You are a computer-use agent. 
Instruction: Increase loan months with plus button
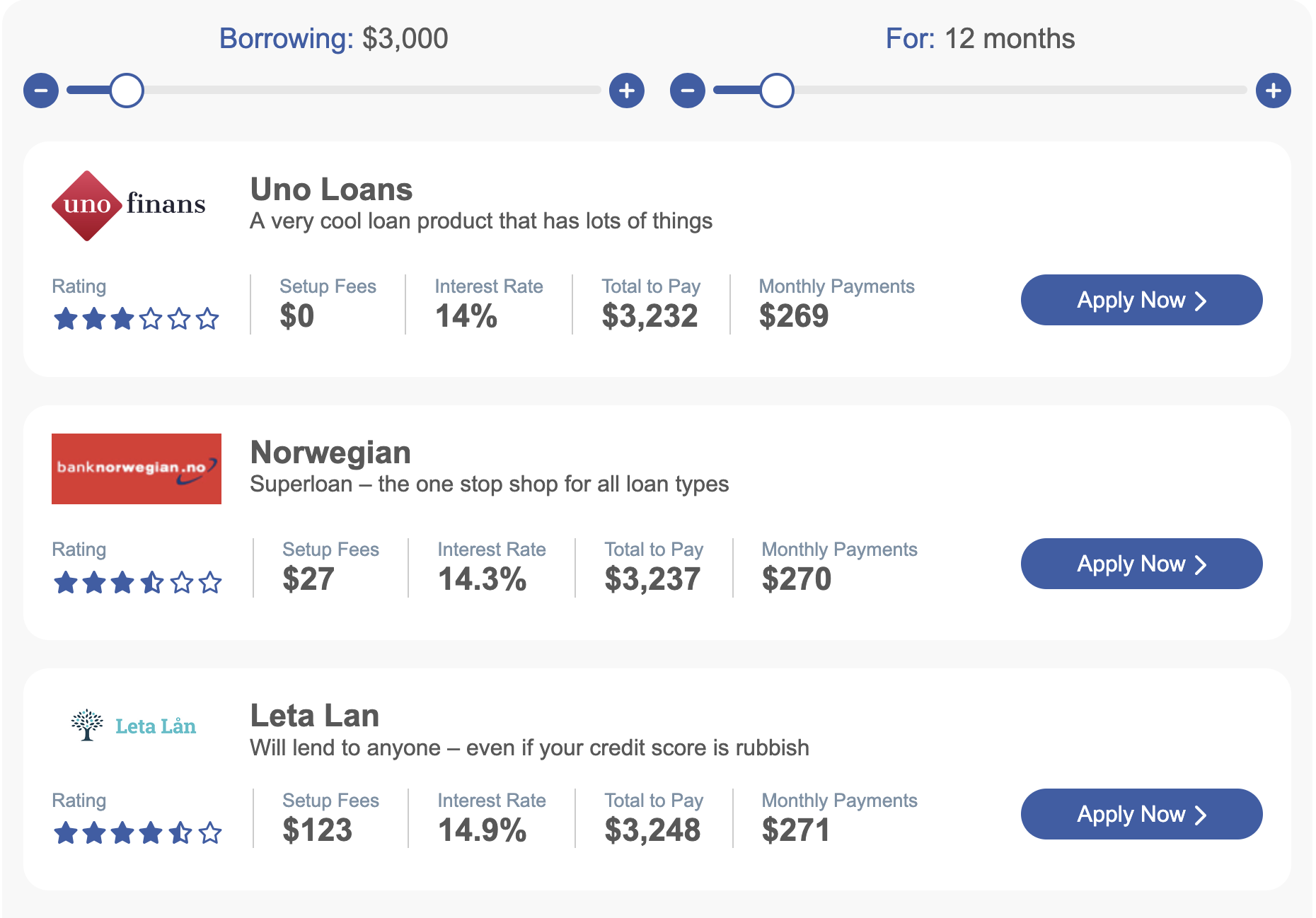click(1274, 91)
